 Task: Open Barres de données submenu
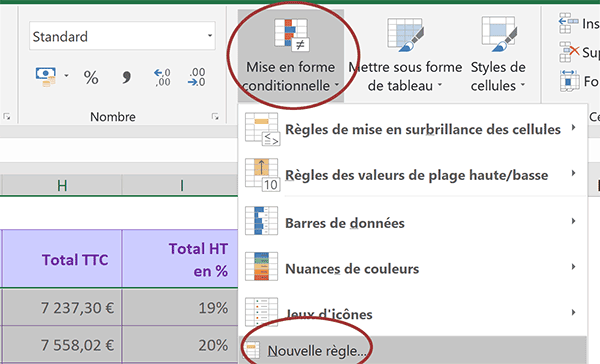pos(412,222)
